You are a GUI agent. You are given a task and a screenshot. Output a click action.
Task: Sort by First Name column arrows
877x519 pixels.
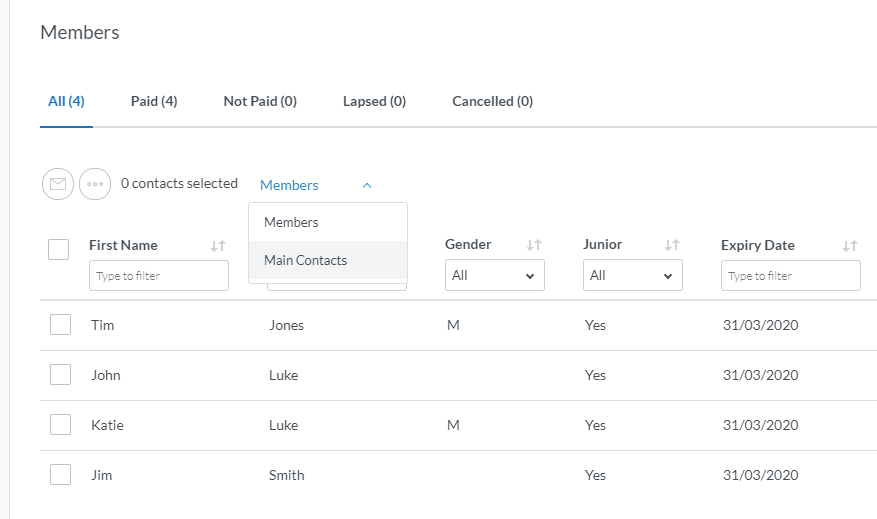coord(218,246)
